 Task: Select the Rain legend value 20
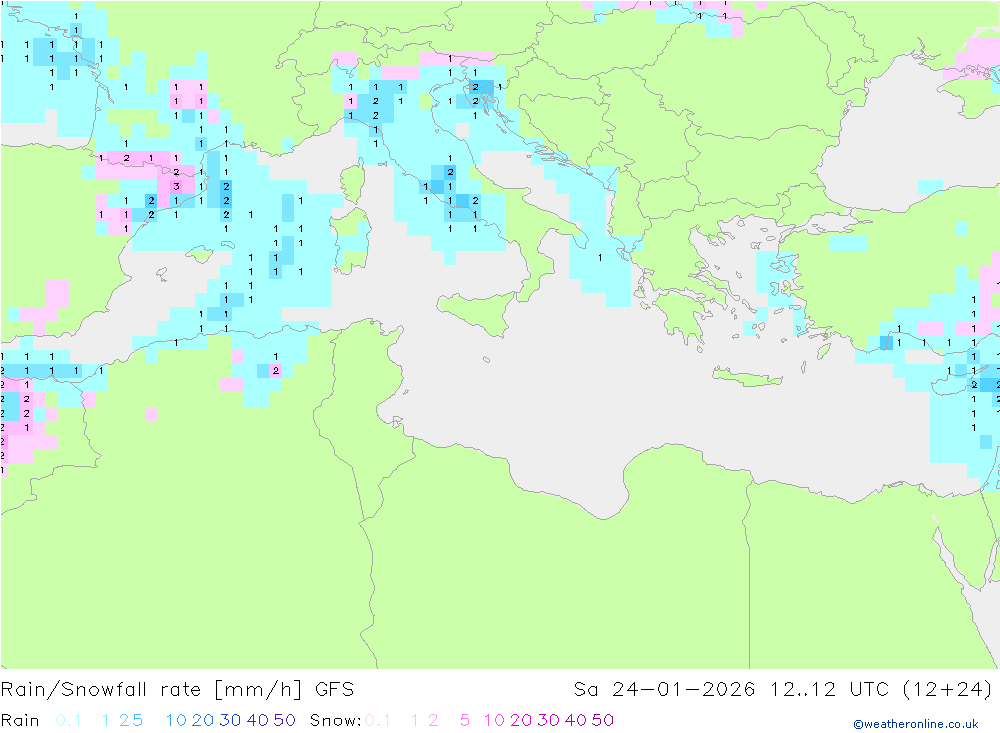pos(203,720)
